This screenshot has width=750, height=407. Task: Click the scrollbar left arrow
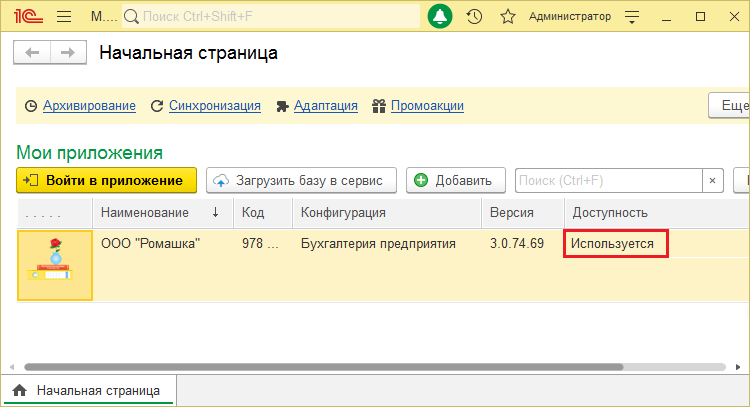(x=12, y=367)
